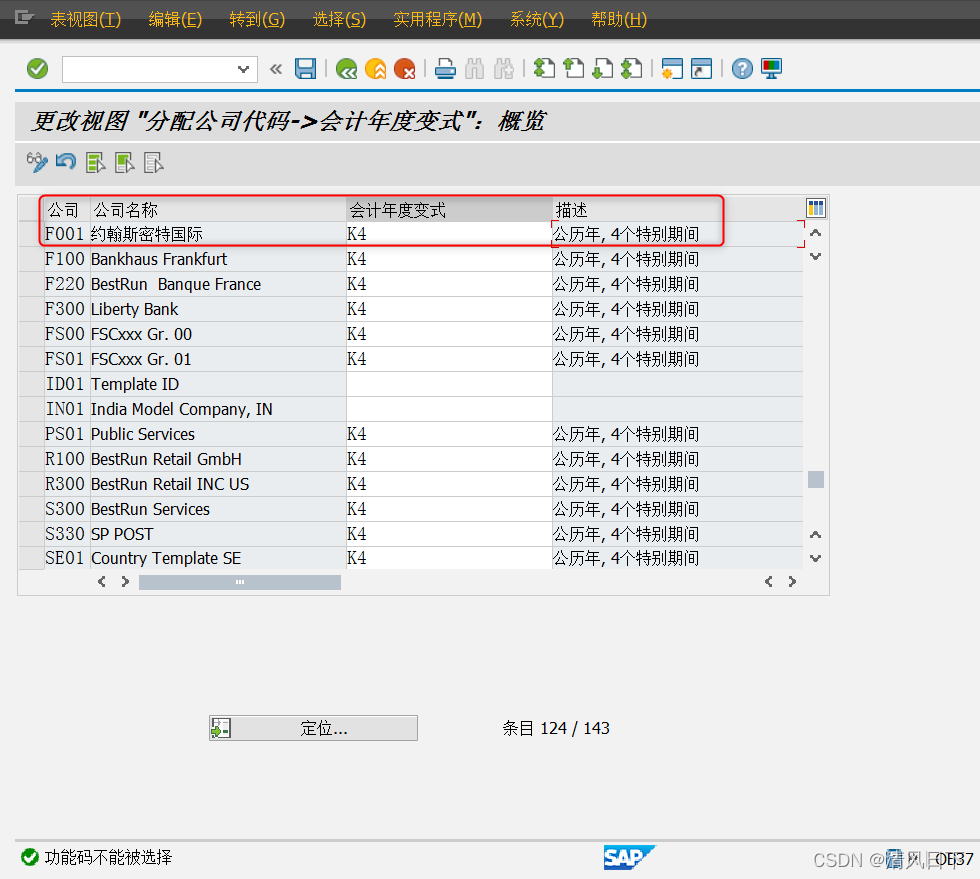This screenshot has height=879, width=980.
Task: Click left arrow of left horizontal scrollbar
Action: [102, 582]
